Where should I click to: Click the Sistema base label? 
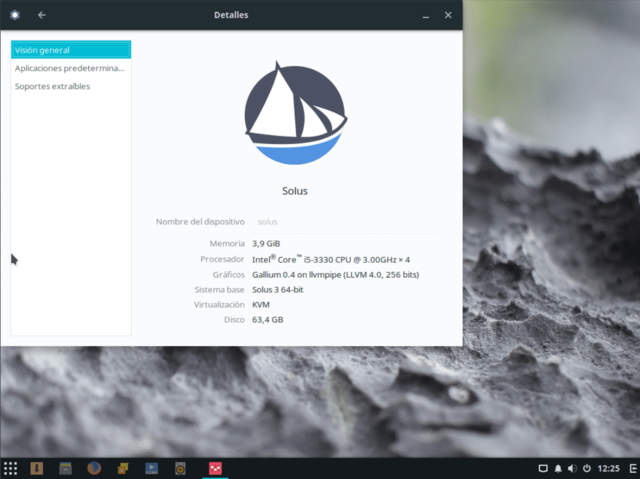point(219,290)
